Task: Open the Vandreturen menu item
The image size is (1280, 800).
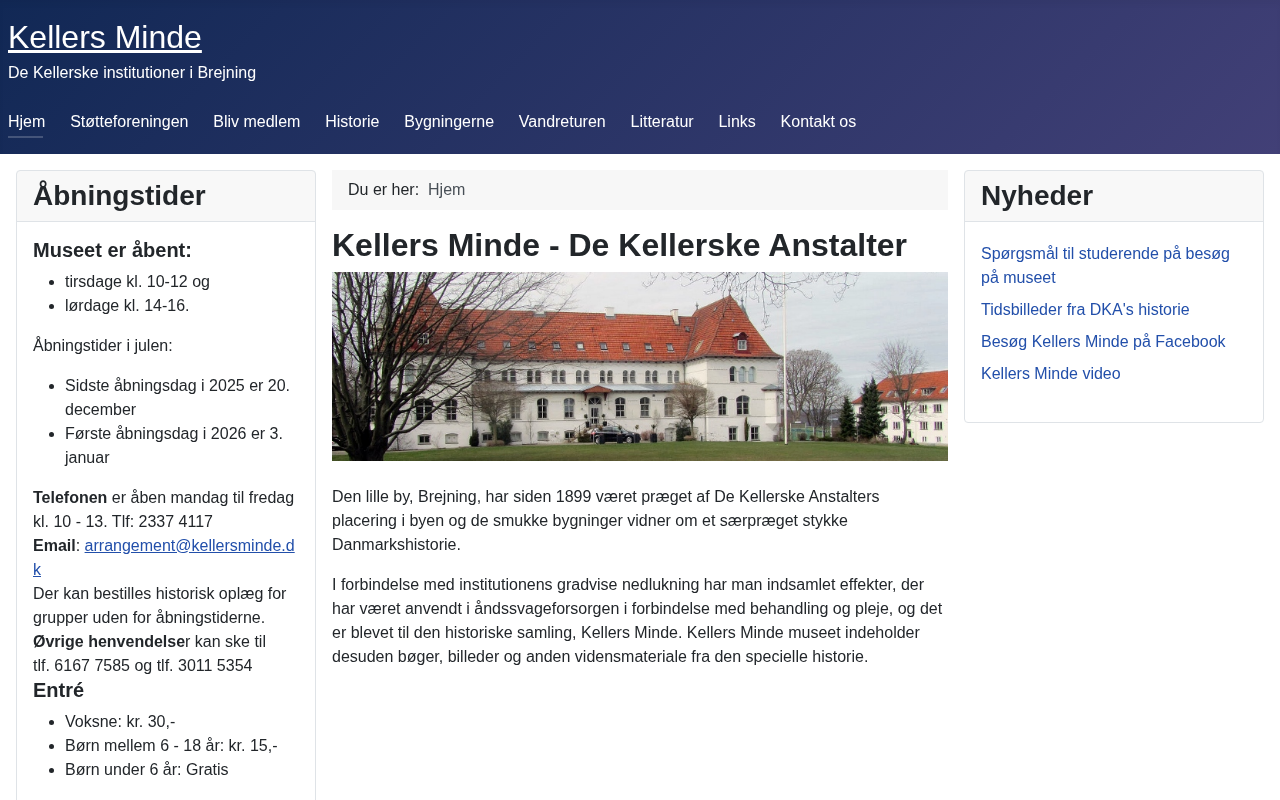Action: [562, 122]
